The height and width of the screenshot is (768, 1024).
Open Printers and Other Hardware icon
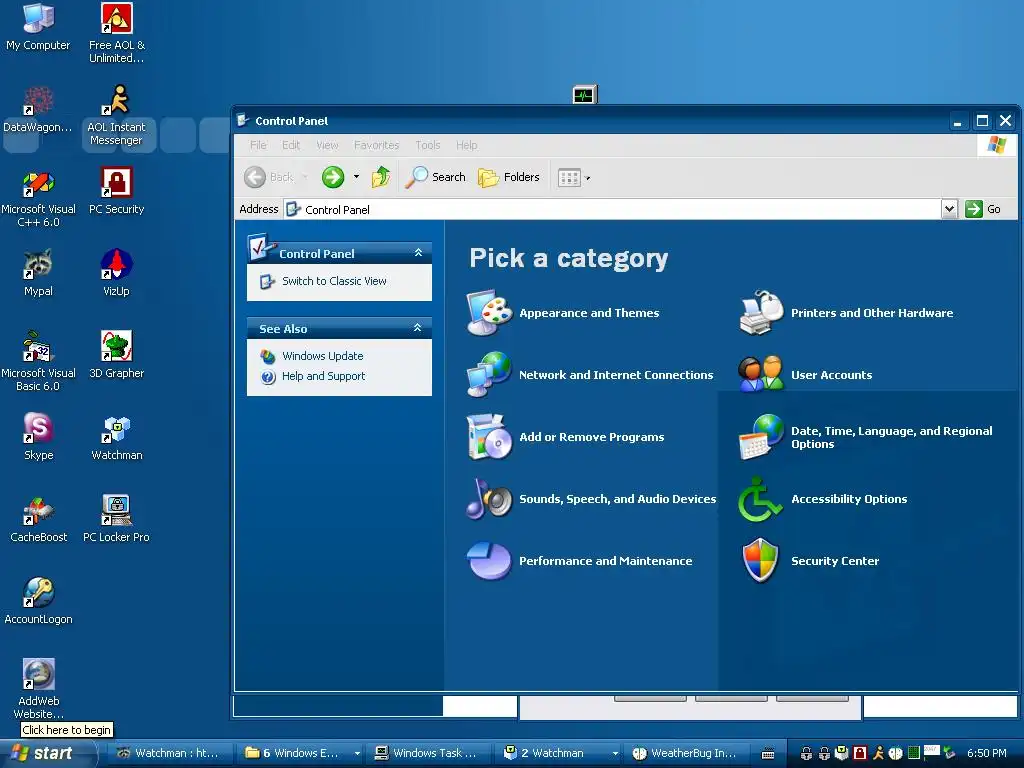[x=761, y=313]
